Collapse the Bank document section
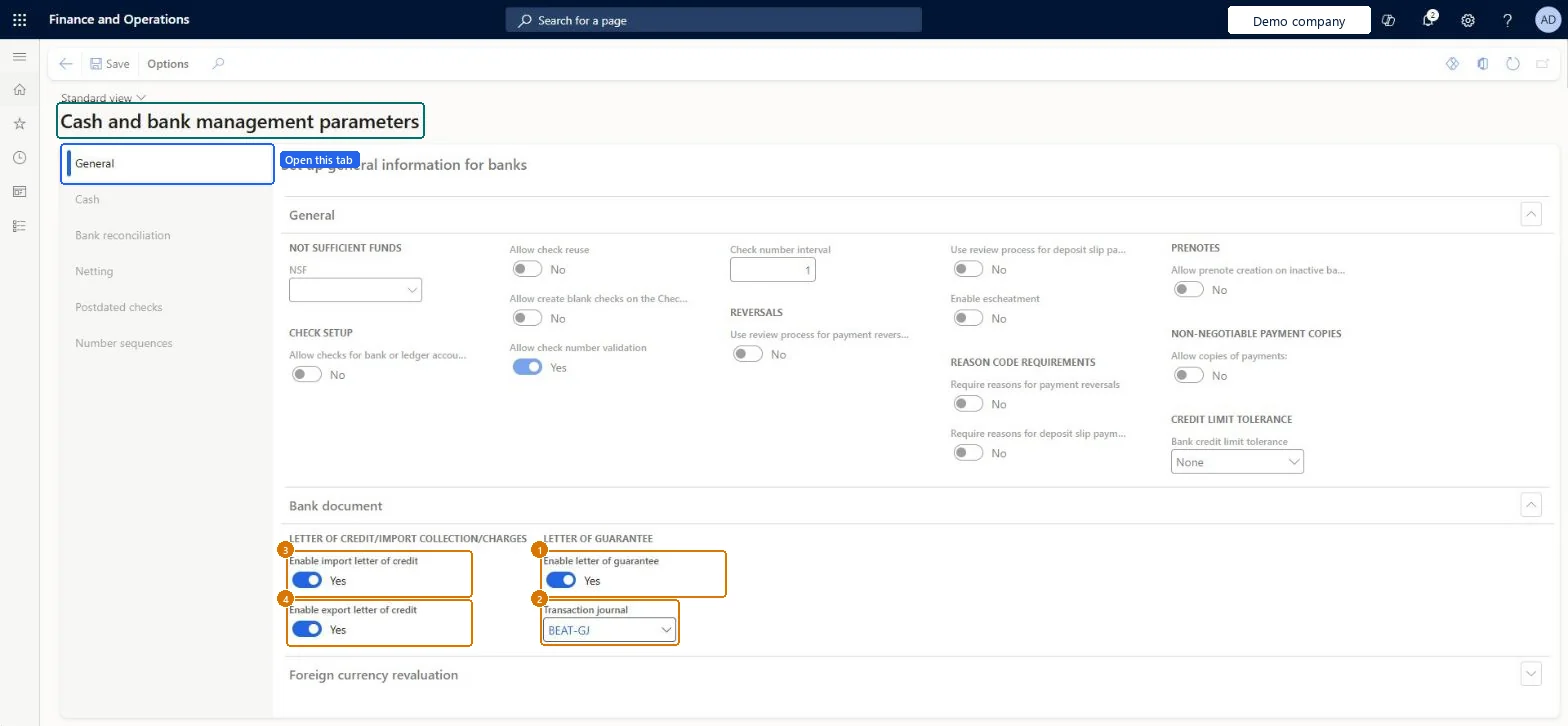 (1530, 505)
